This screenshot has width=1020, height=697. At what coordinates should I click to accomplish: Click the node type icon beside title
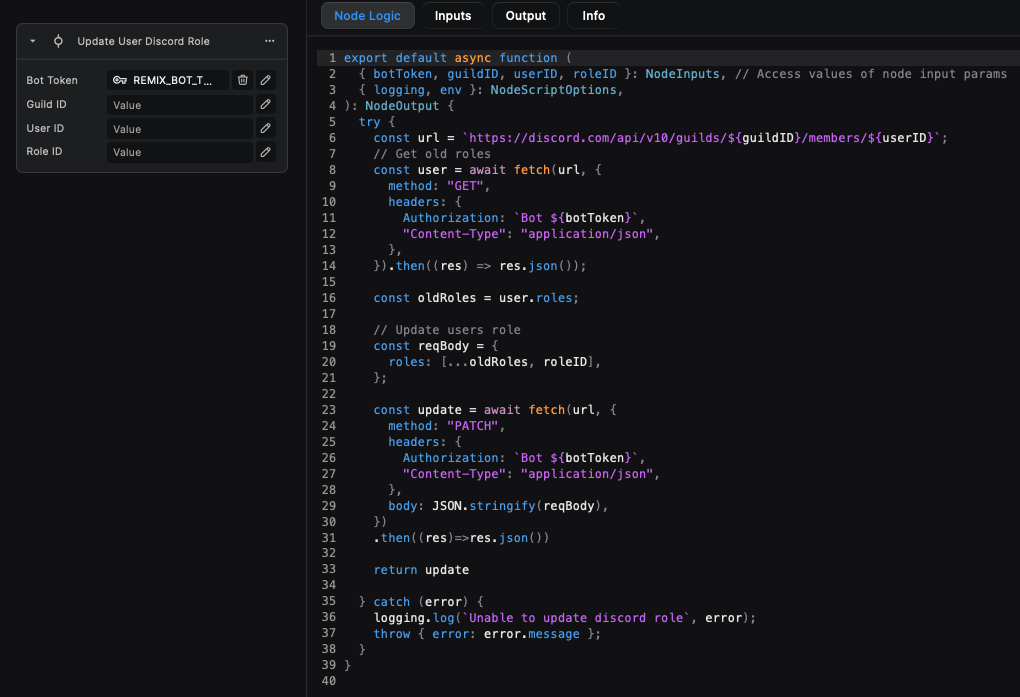coord(58,41)
